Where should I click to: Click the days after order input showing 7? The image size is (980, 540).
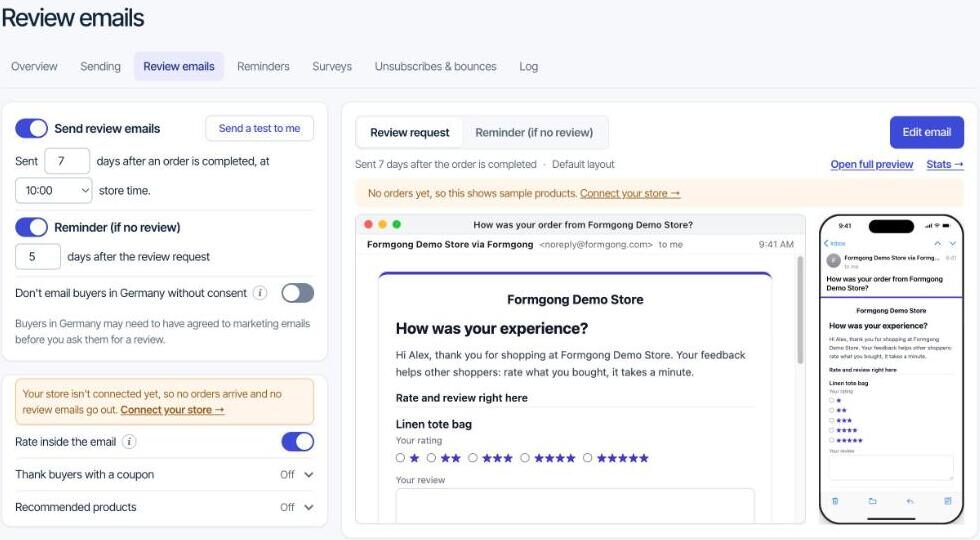point(68,161)
